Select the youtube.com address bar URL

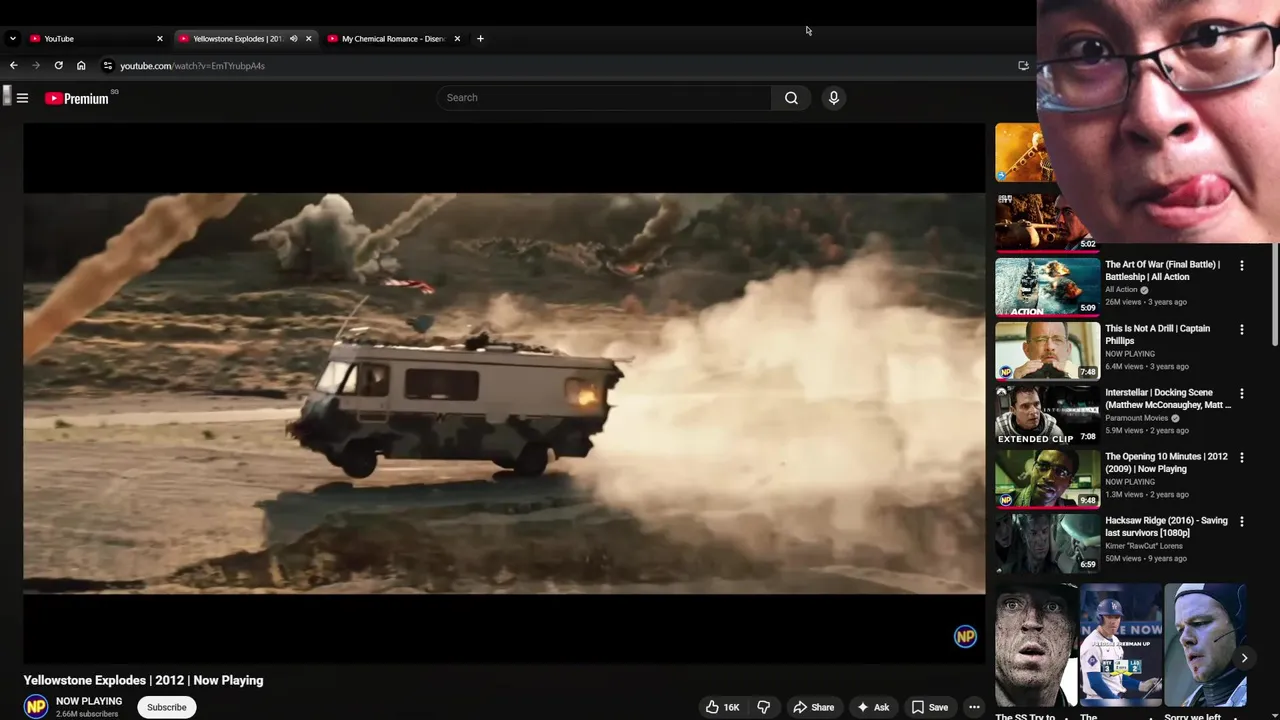tap(192, 66)
